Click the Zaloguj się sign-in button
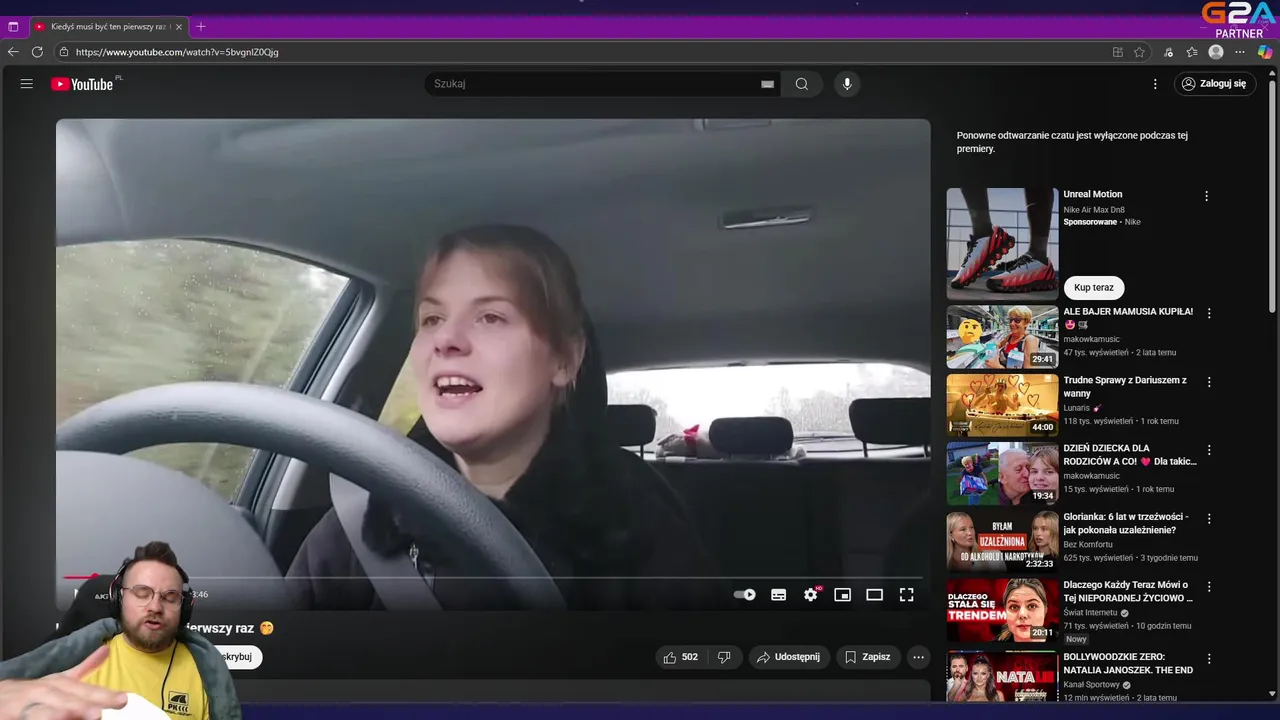The width and height of the screenshot is (1280, 720). coord(1214,84)
